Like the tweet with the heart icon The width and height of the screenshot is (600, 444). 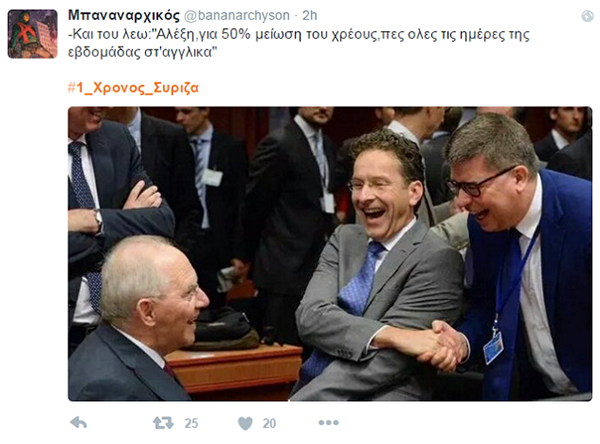pyautogui.click(x=245, y=423)
